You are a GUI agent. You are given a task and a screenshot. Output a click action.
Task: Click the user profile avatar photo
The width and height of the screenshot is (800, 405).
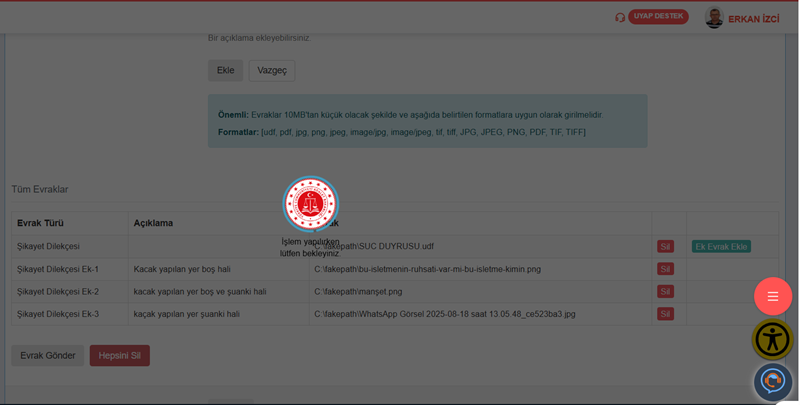point(714,18)
